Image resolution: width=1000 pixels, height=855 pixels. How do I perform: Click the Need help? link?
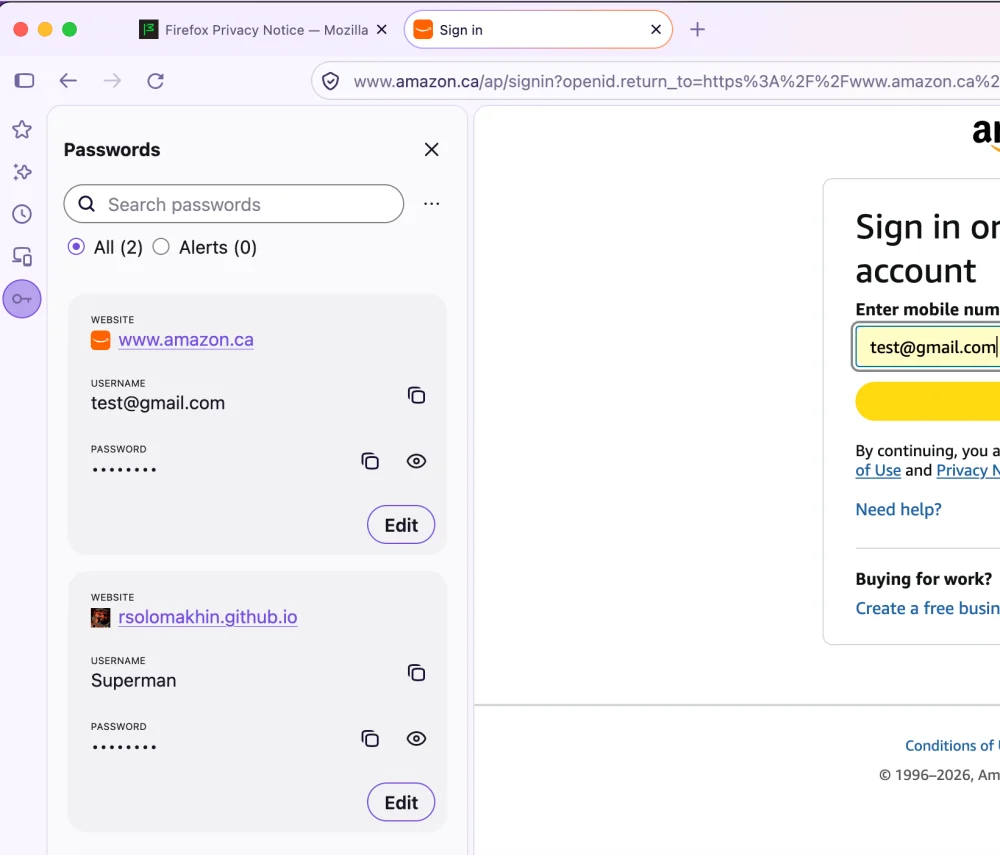click(898, 509)
